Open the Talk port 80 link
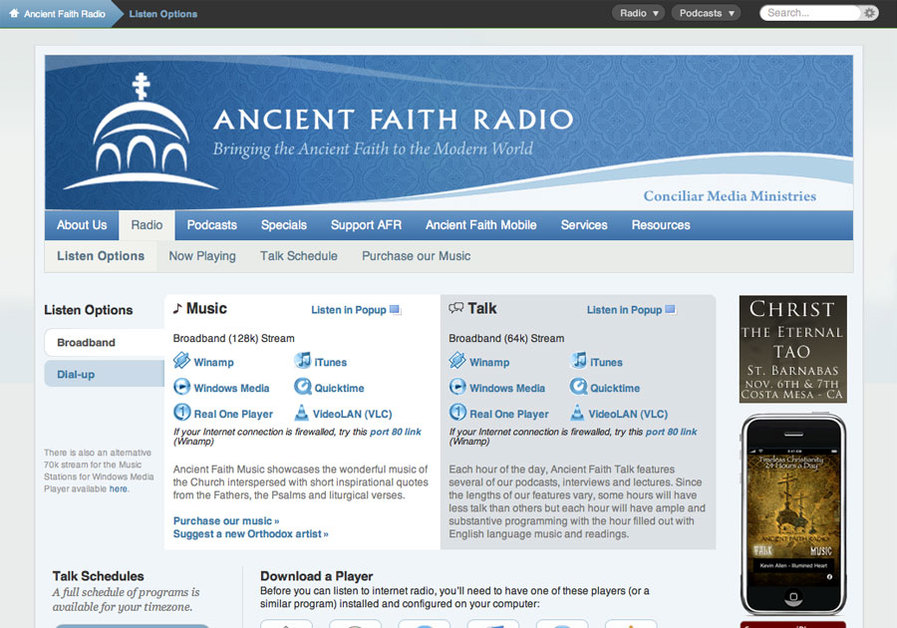The height and width of the screenshot is (628, 897). (671, 432)
